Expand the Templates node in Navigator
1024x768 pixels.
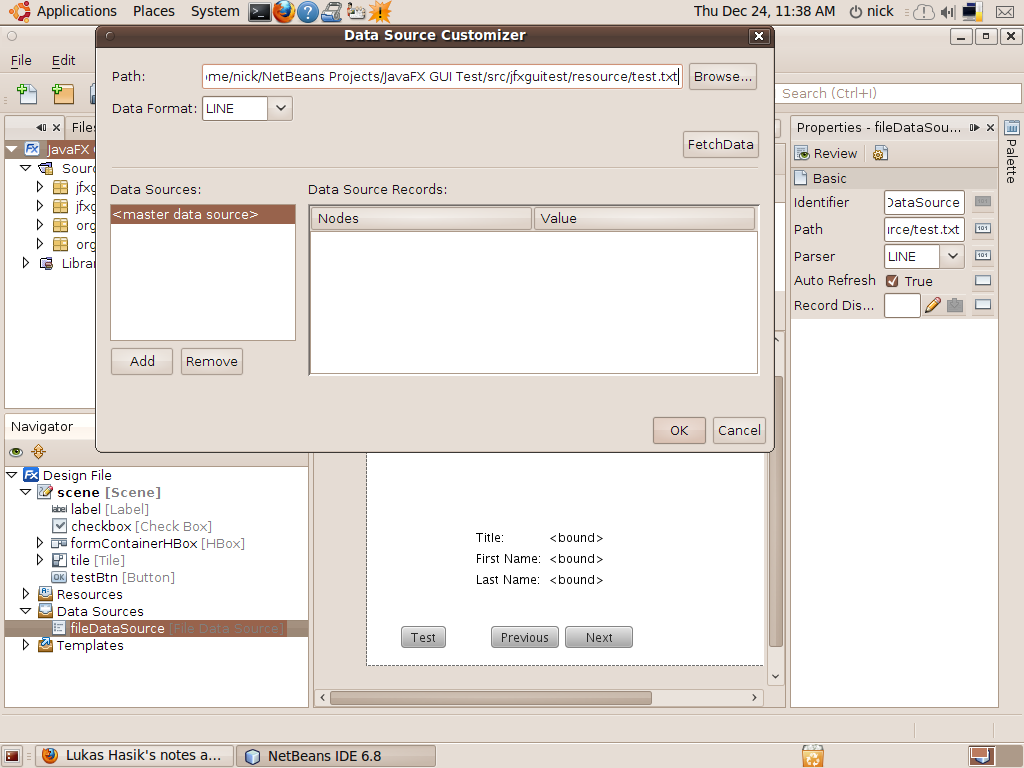click(25, 645)
